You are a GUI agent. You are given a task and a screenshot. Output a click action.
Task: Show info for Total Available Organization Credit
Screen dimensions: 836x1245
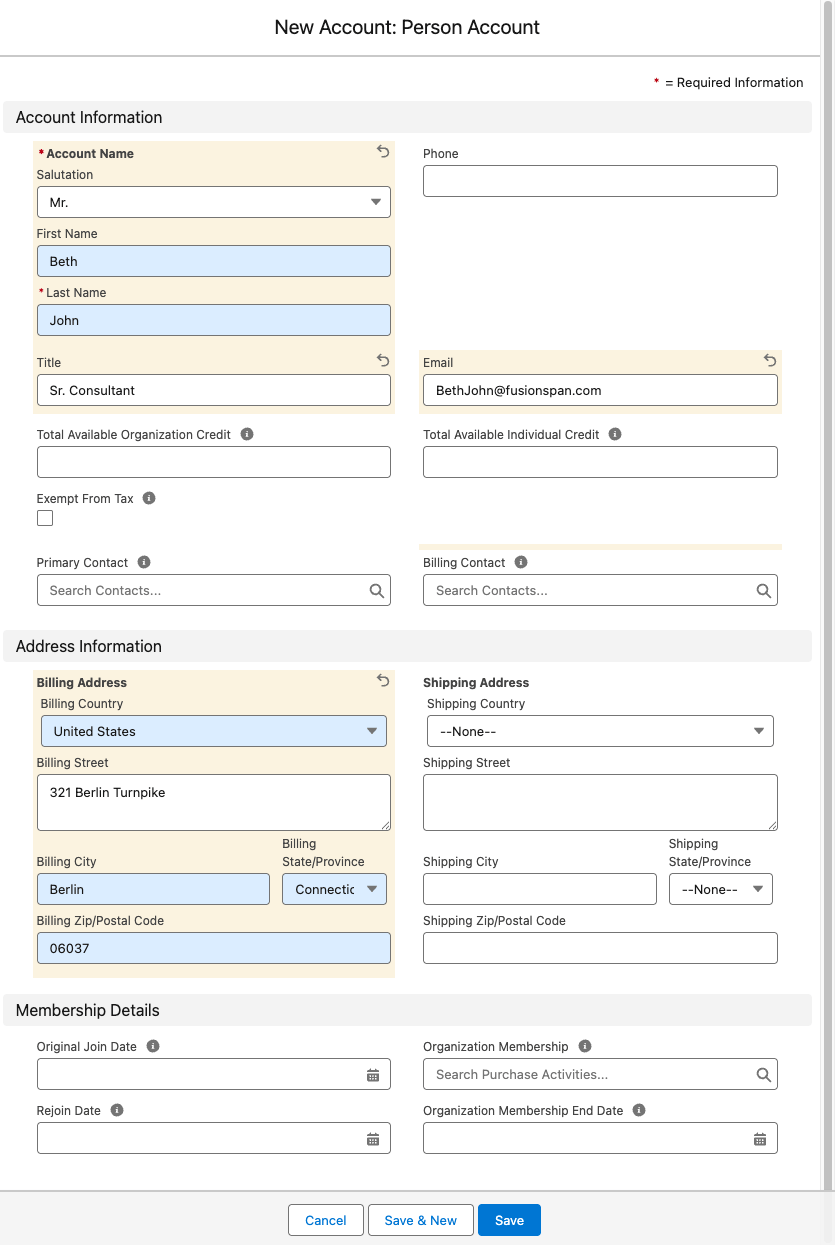tap(247, 435)
